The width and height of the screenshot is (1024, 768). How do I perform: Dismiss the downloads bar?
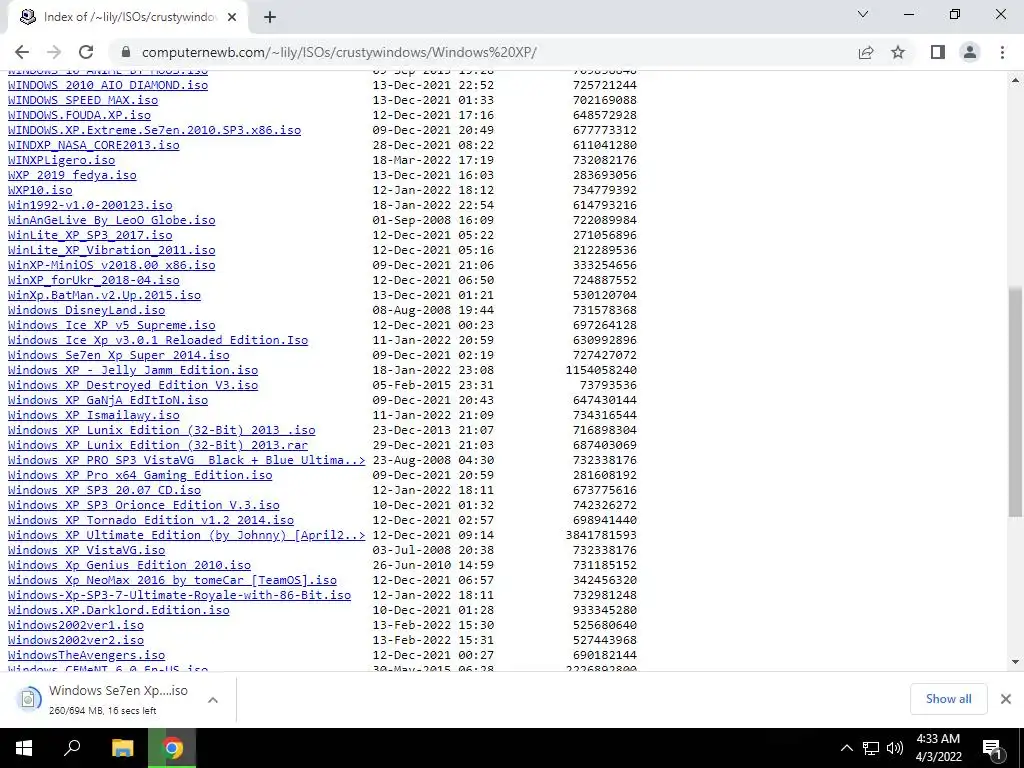(x=1006, y=699)
